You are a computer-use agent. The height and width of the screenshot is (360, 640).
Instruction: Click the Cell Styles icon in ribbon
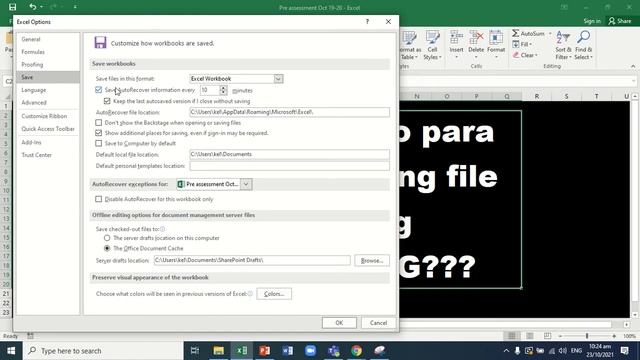433,38
